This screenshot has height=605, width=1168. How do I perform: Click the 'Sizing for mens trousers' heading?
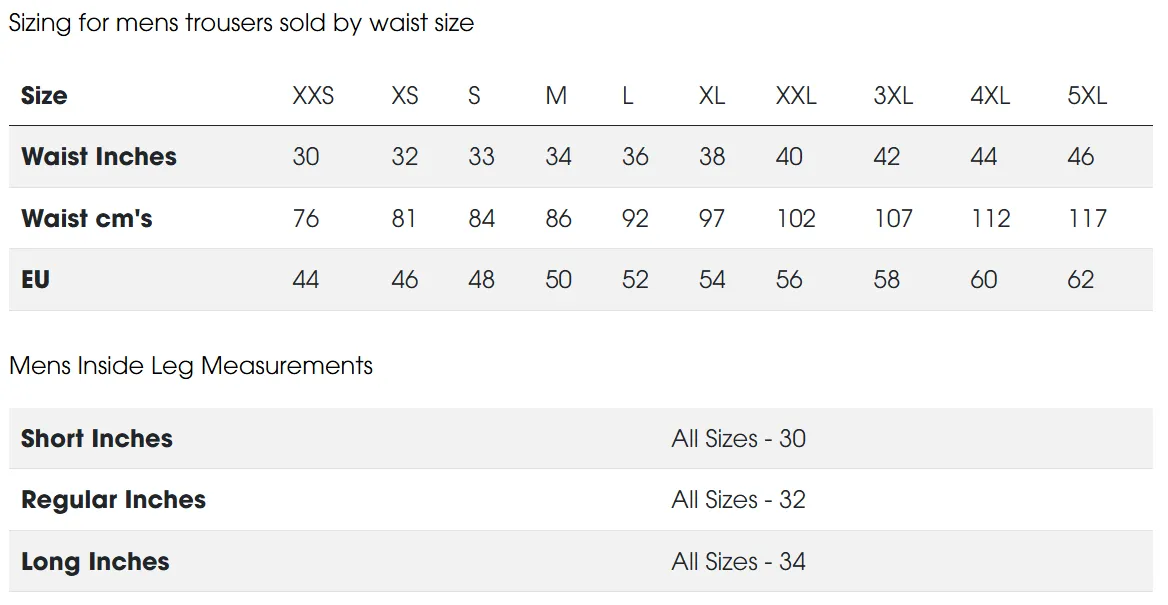click(x=241, y=23)
